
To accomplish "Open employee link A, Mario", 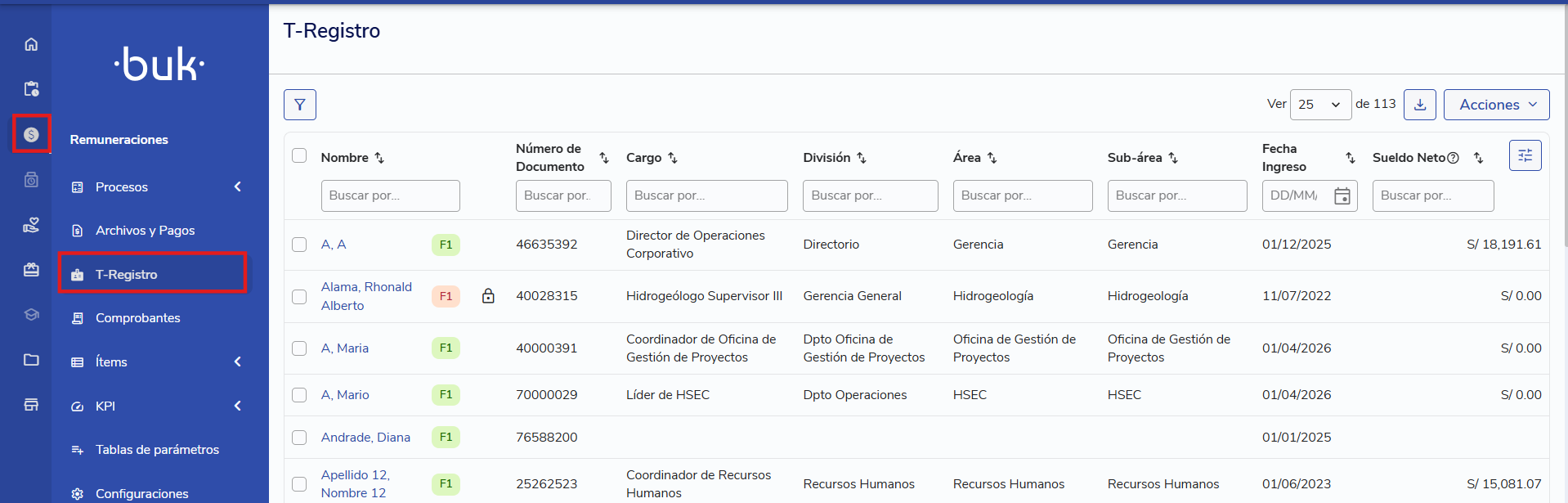I will [x=345, y=395].
